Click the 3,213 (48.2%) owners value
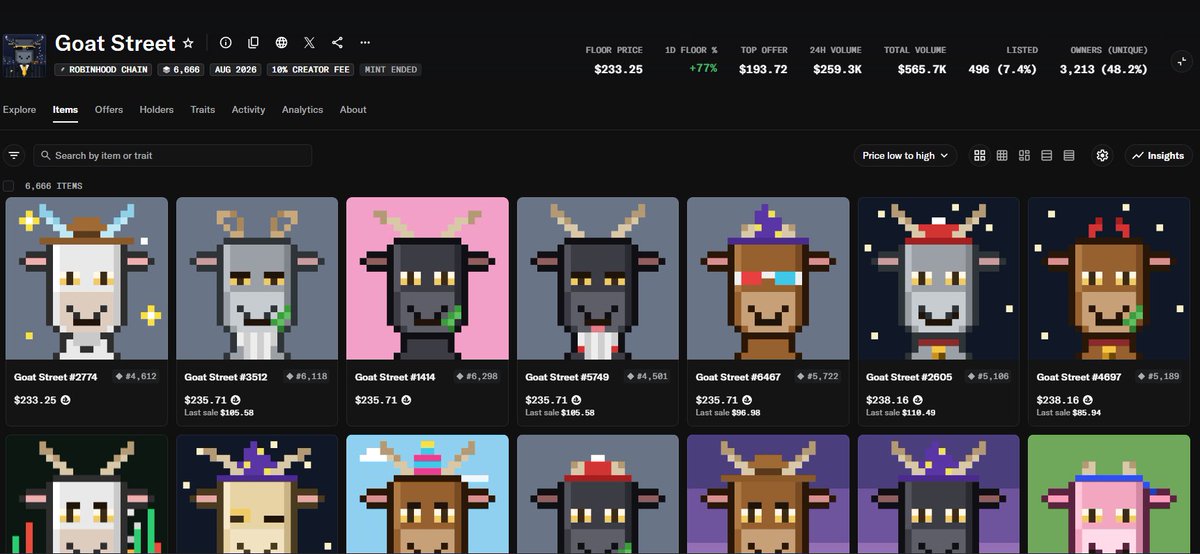This screenshot has height=554, width=1200. (1104, 69)
